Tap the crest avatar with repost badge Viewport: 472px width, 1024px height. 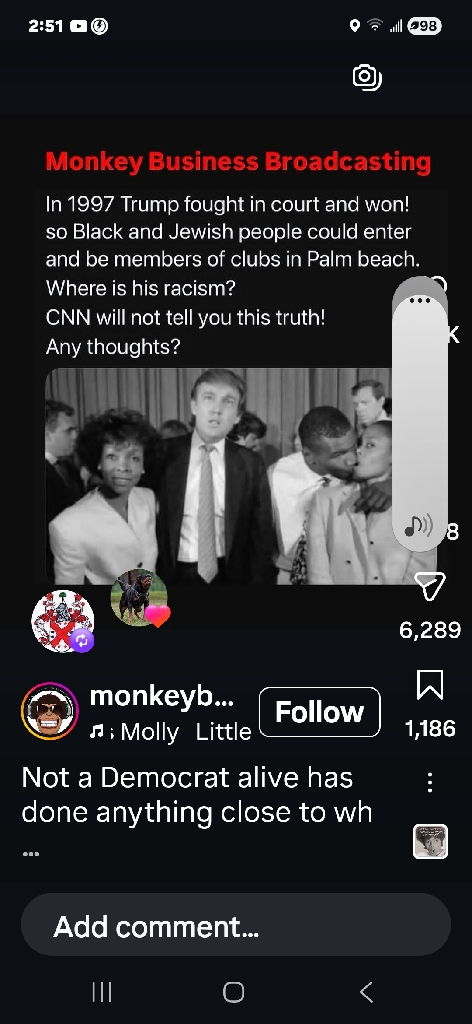(x=63, y=622)
